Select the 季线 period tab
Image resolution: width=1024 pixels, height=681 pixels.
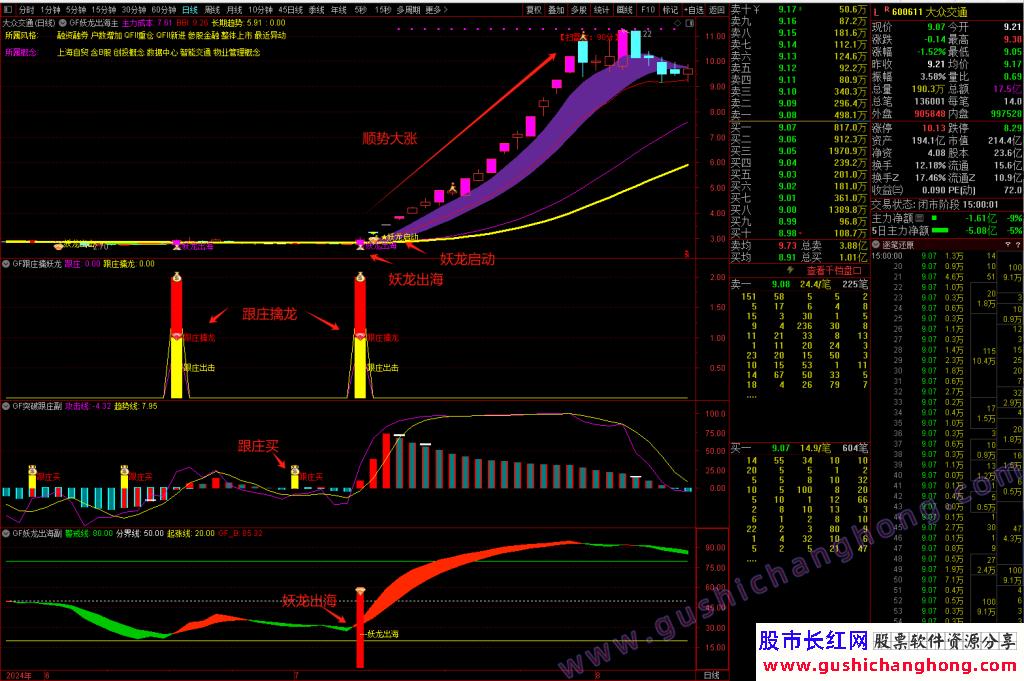pyautogui.click(x=316, y=10)
